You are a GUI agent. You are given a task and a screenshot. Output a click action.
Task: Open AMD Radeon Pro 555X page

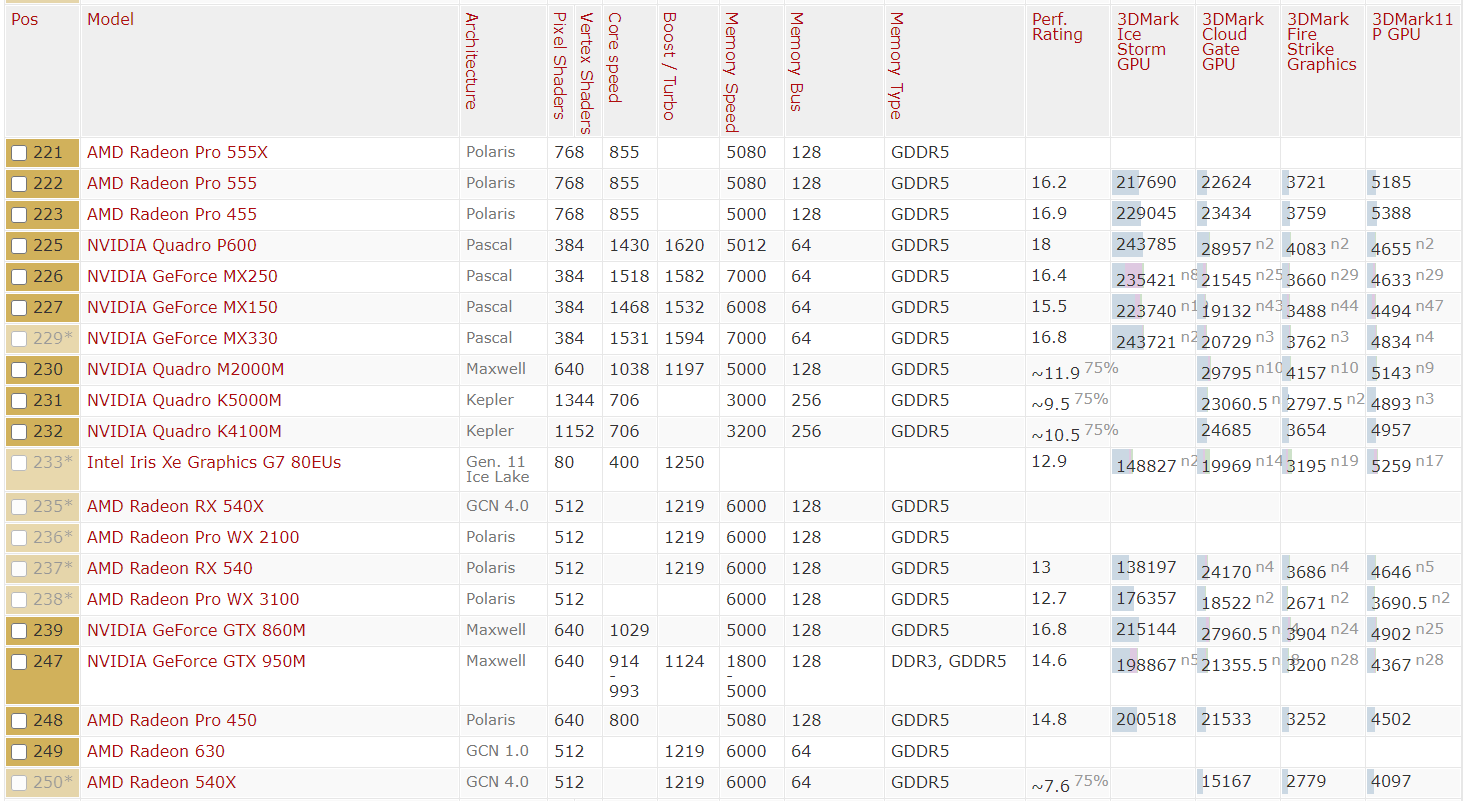point(177,153)
